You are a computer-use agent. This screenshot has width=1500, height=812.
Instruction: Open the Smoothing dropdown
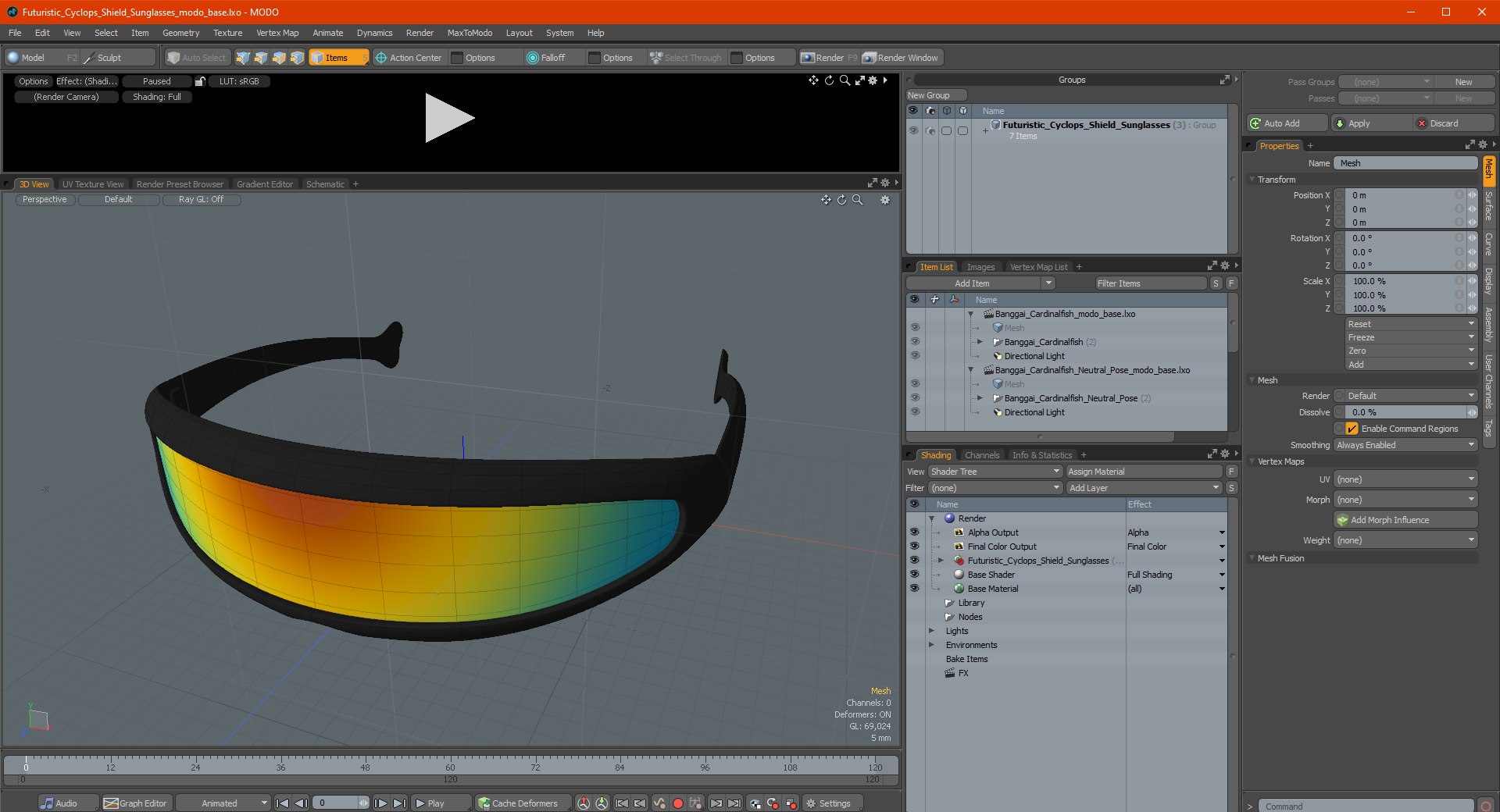coord(1405,445)
